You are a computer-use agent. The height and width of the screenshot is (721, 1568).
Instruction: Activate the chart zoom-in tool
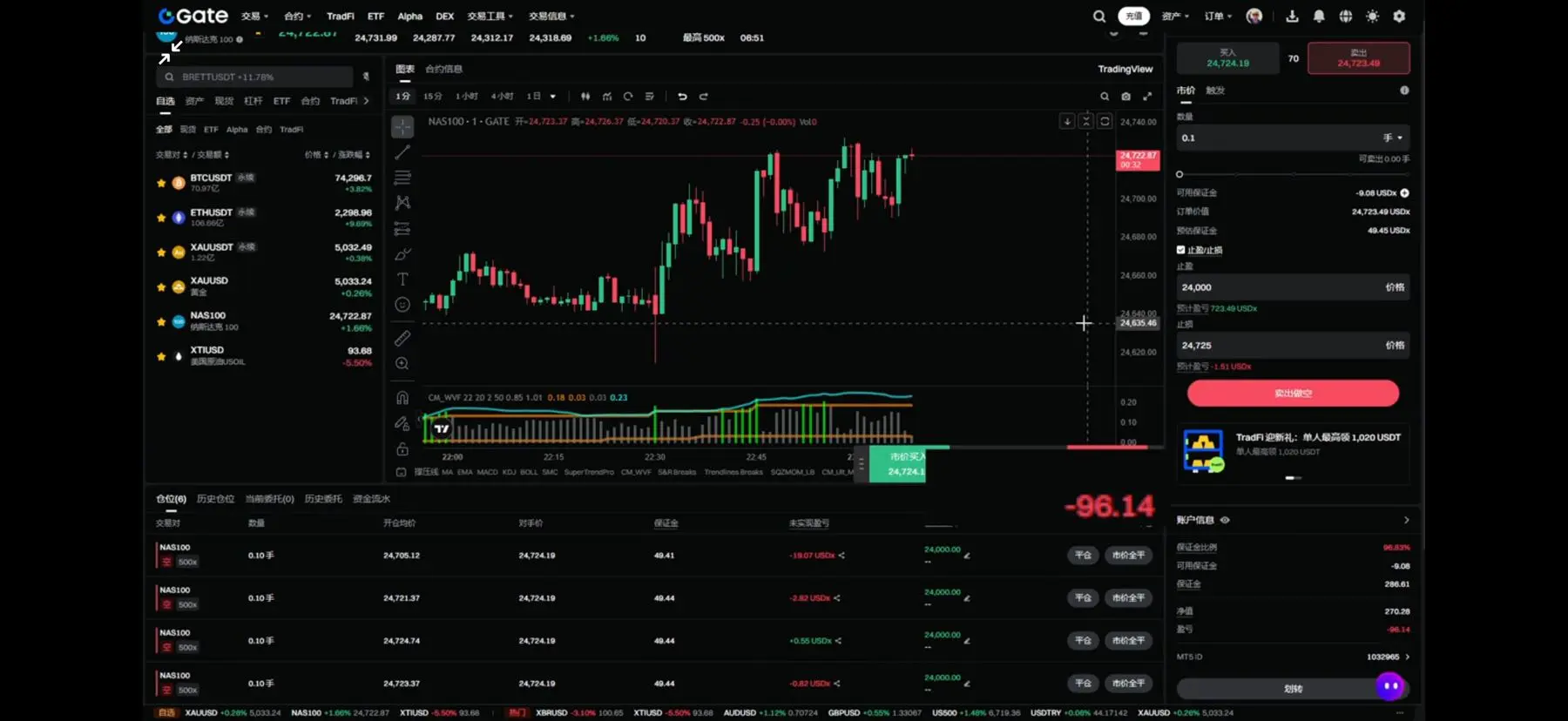(402, 364)
